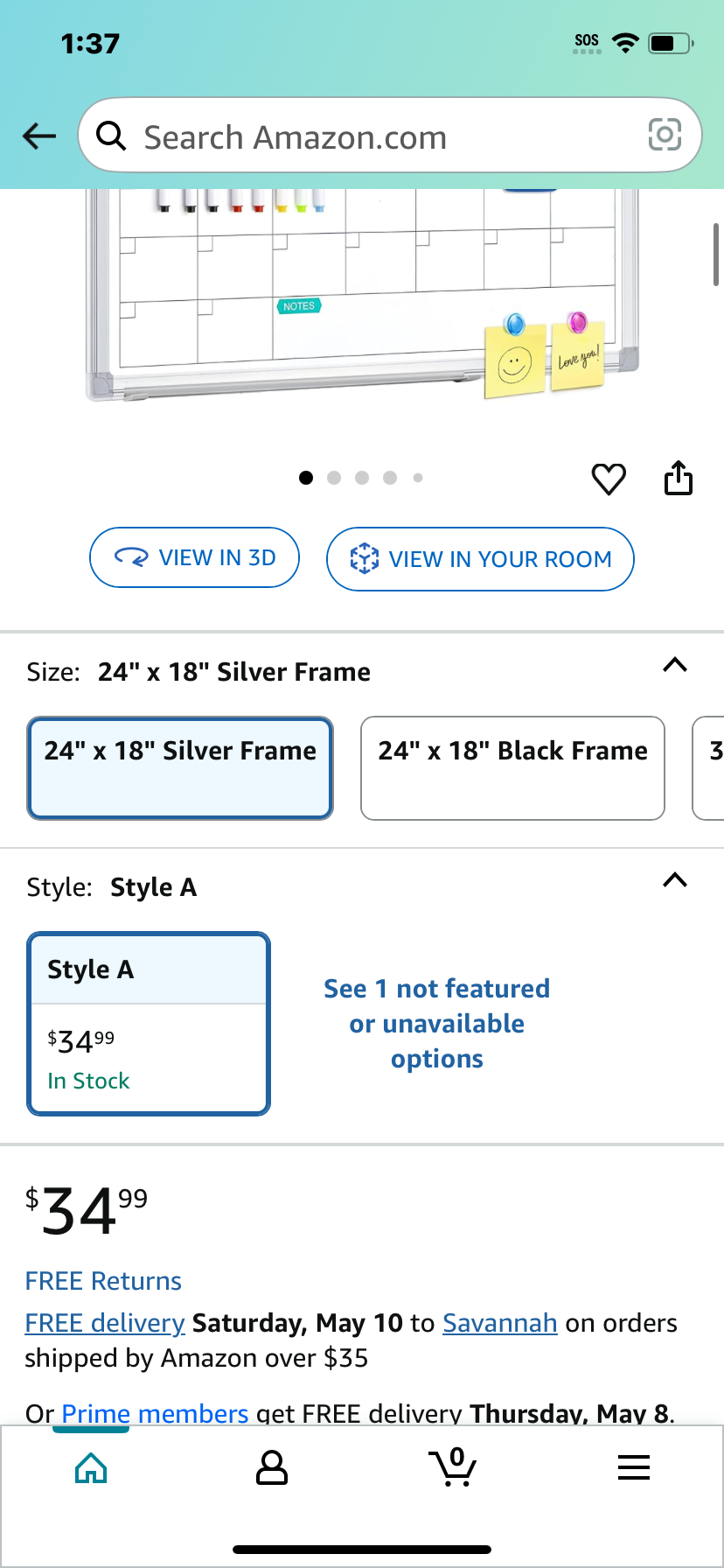
Task: Open account profile icon
Action: tap(272, 1467)
